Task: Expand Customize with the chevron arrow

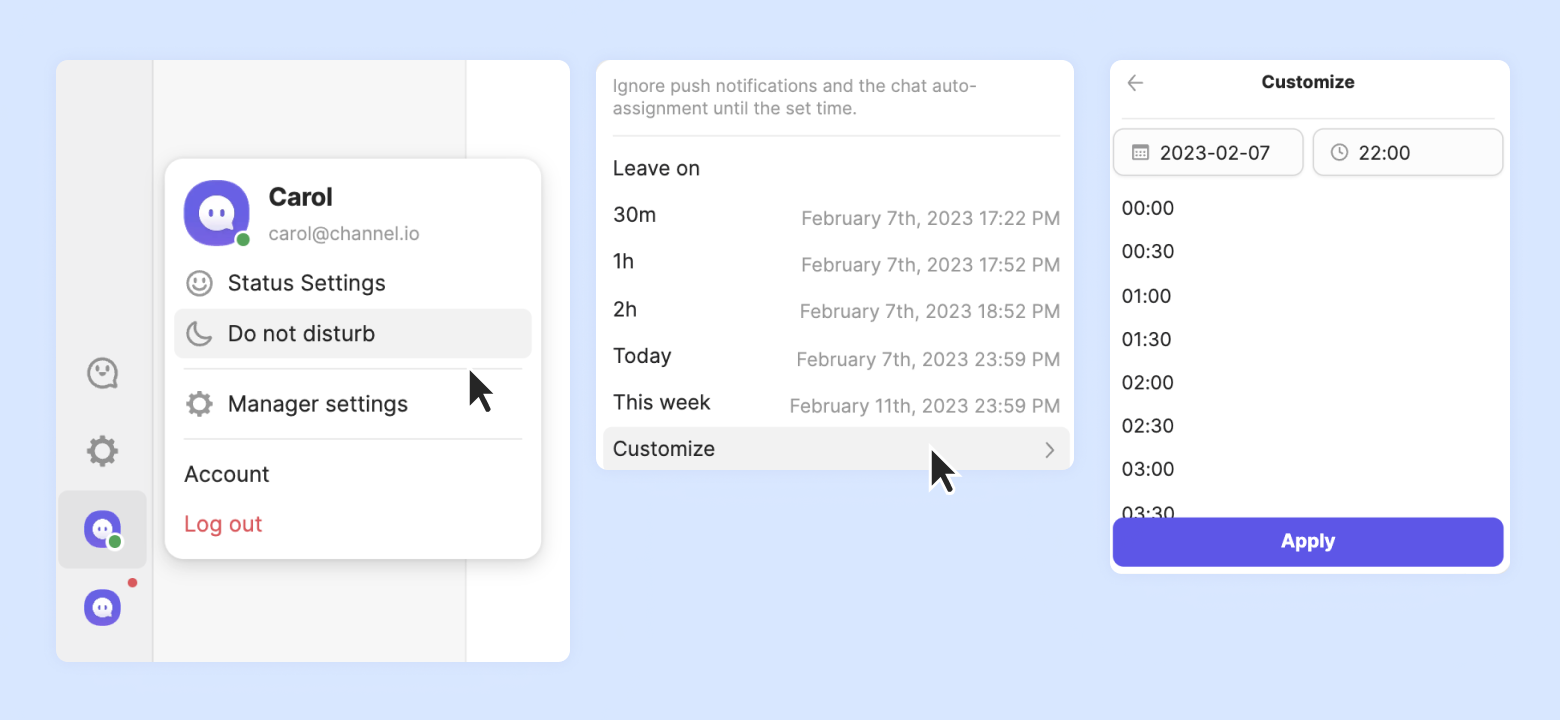Action: (x=1050, y=450)
